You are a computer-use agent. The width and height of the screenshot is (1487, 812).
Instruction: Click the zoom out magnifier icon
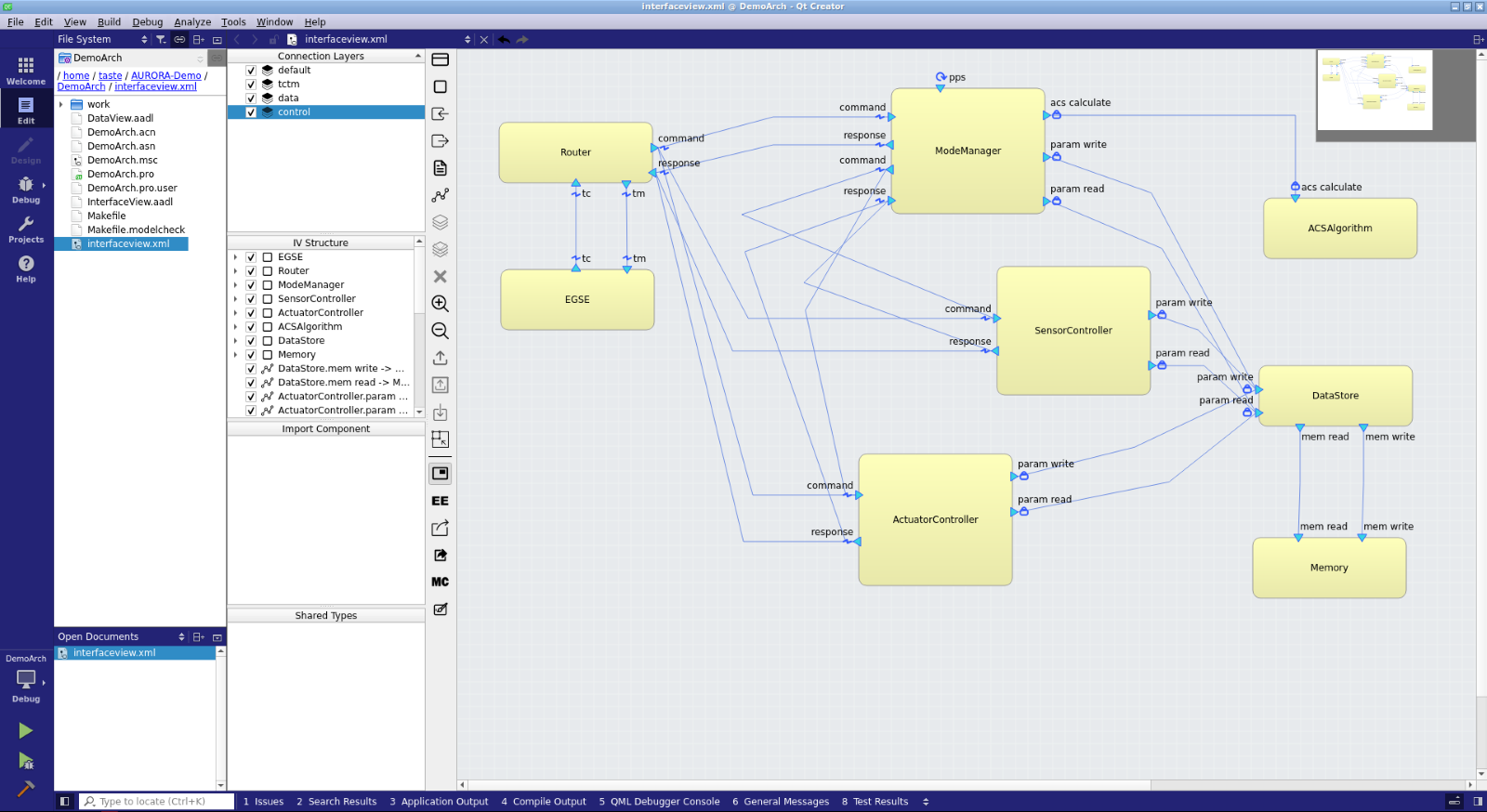[441, 331]
